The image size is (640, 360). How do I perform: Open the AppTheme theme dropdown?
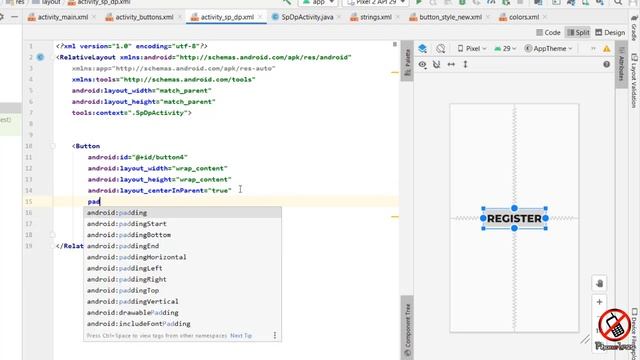point(549,49)
